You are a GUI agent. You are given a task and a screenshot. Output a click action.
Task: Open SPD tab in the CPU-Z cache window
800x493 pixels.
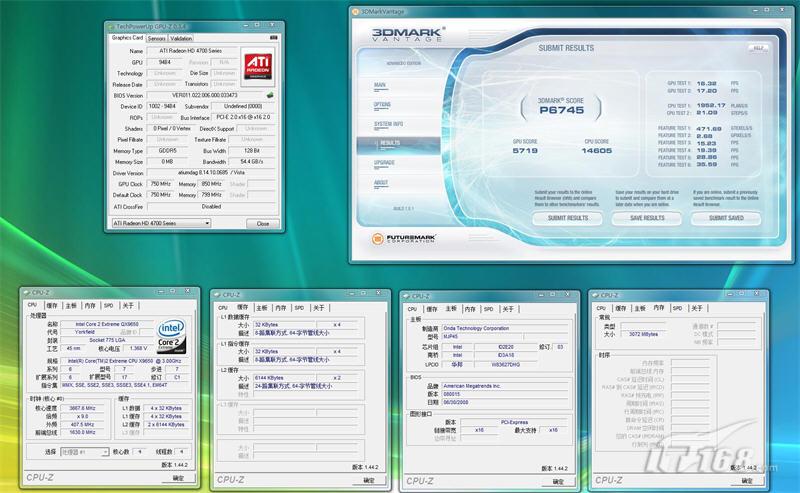pyautogui.click(x=299, y=307)
